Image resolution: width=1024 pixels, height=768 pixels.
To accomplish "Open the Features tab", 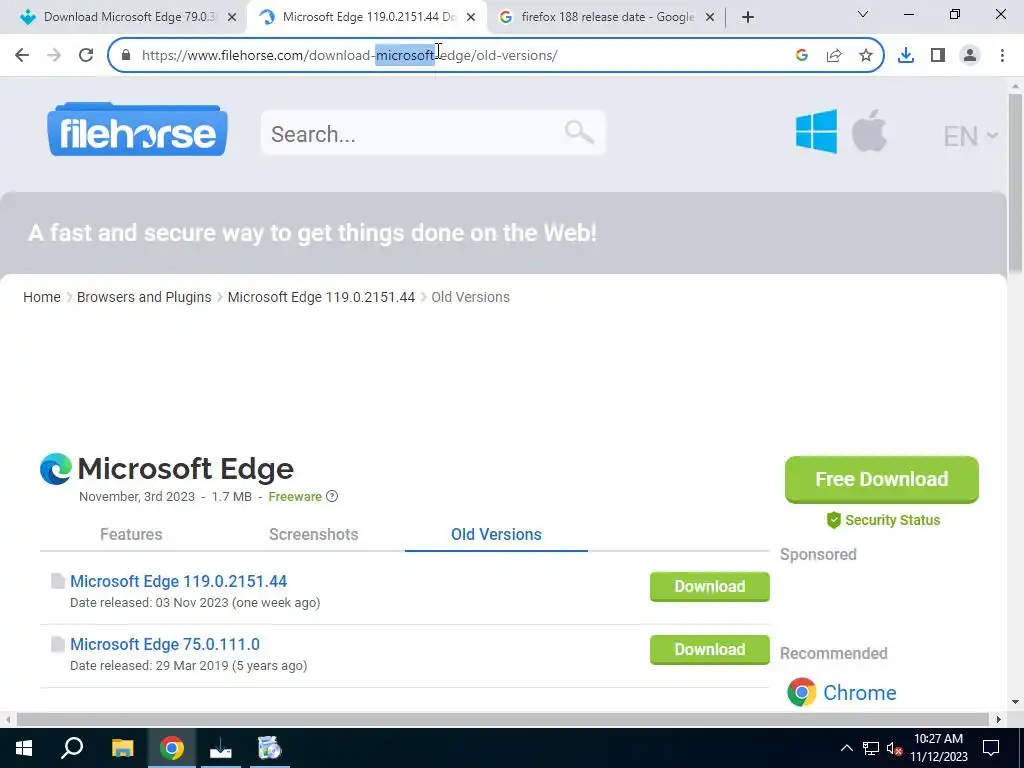I will 131,534.
